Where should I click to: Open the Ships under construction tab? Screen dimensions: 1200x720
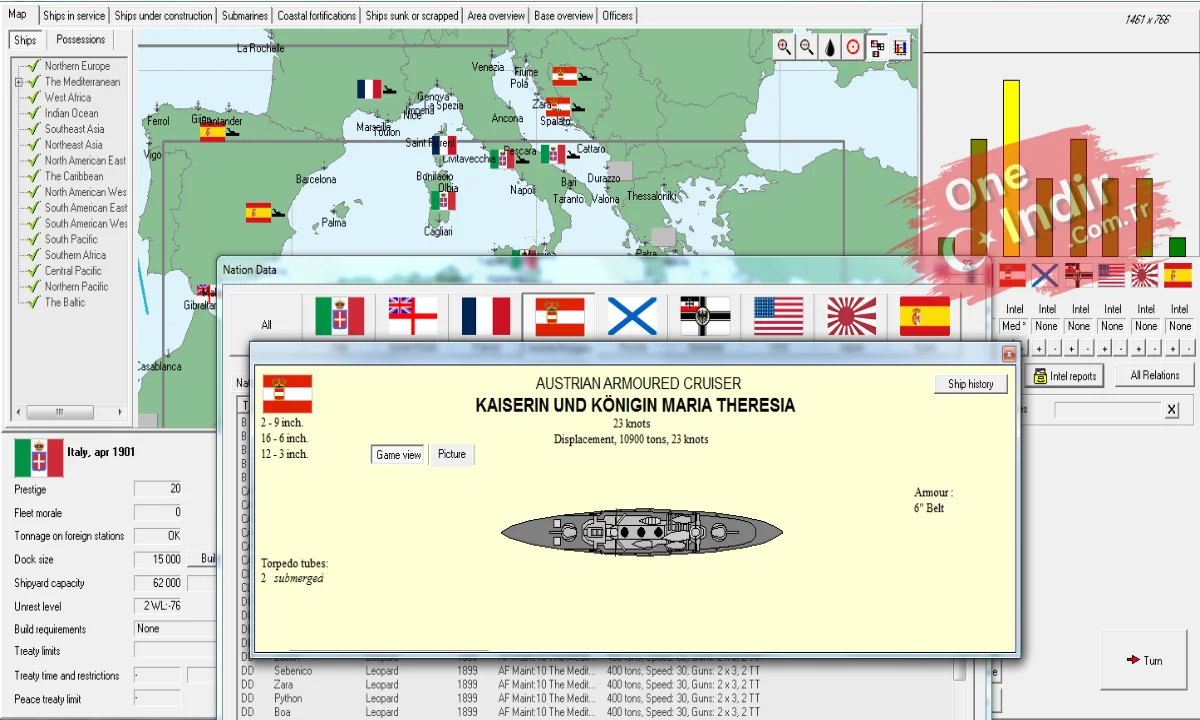[163, 16]
